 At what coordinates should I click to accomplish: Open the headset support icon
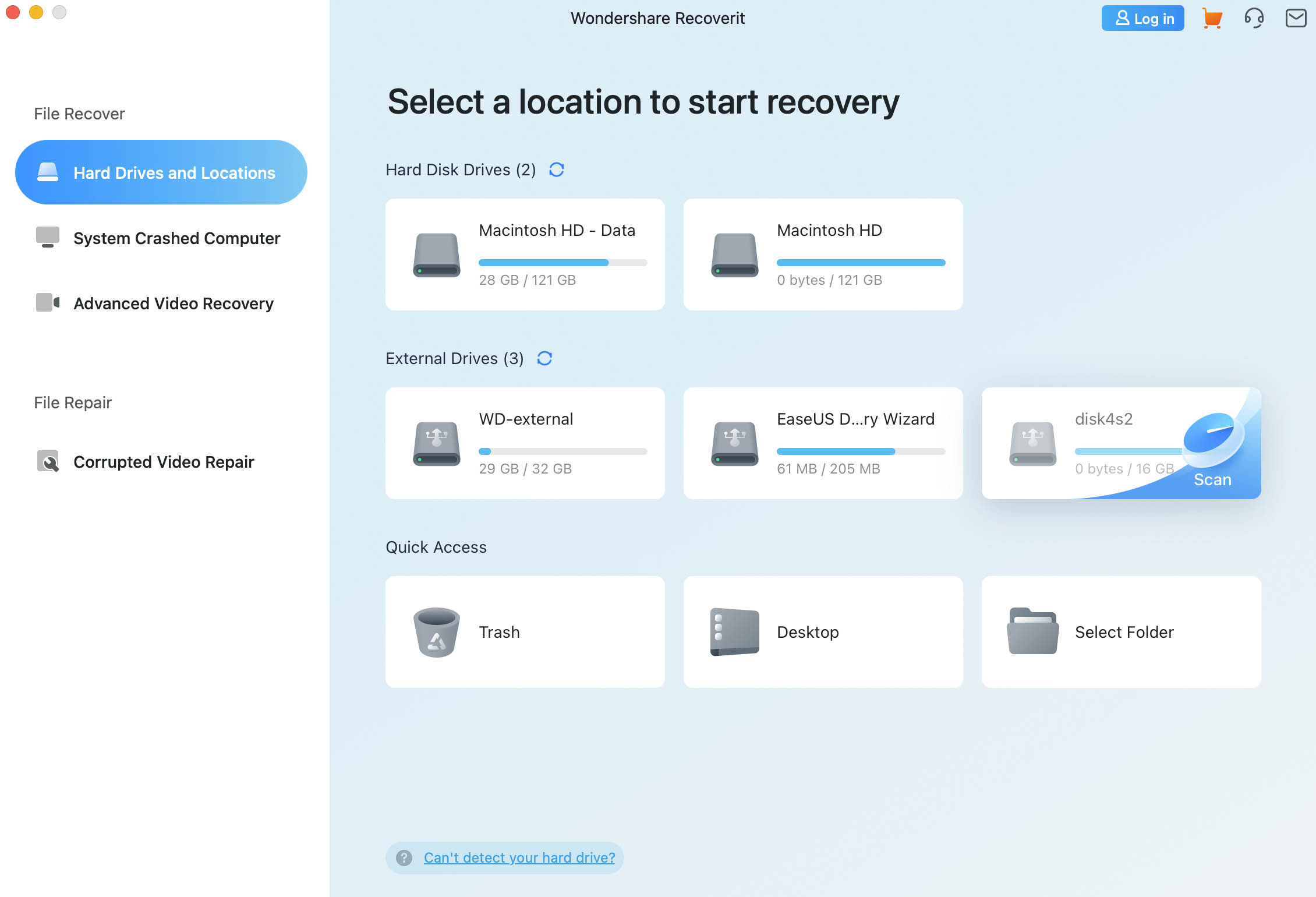coord(1254,18)
